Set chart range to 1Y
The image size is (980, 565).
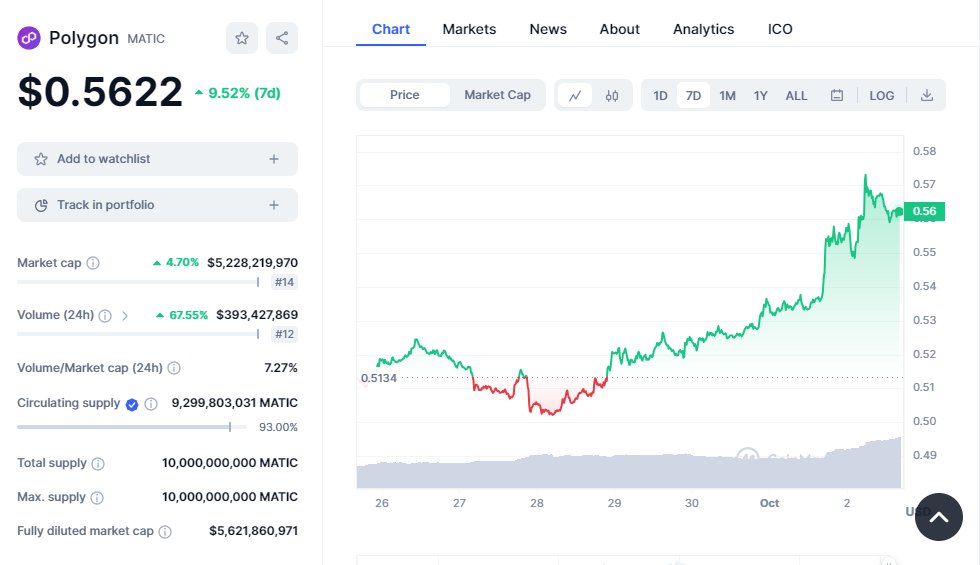[x=760, y=96]
